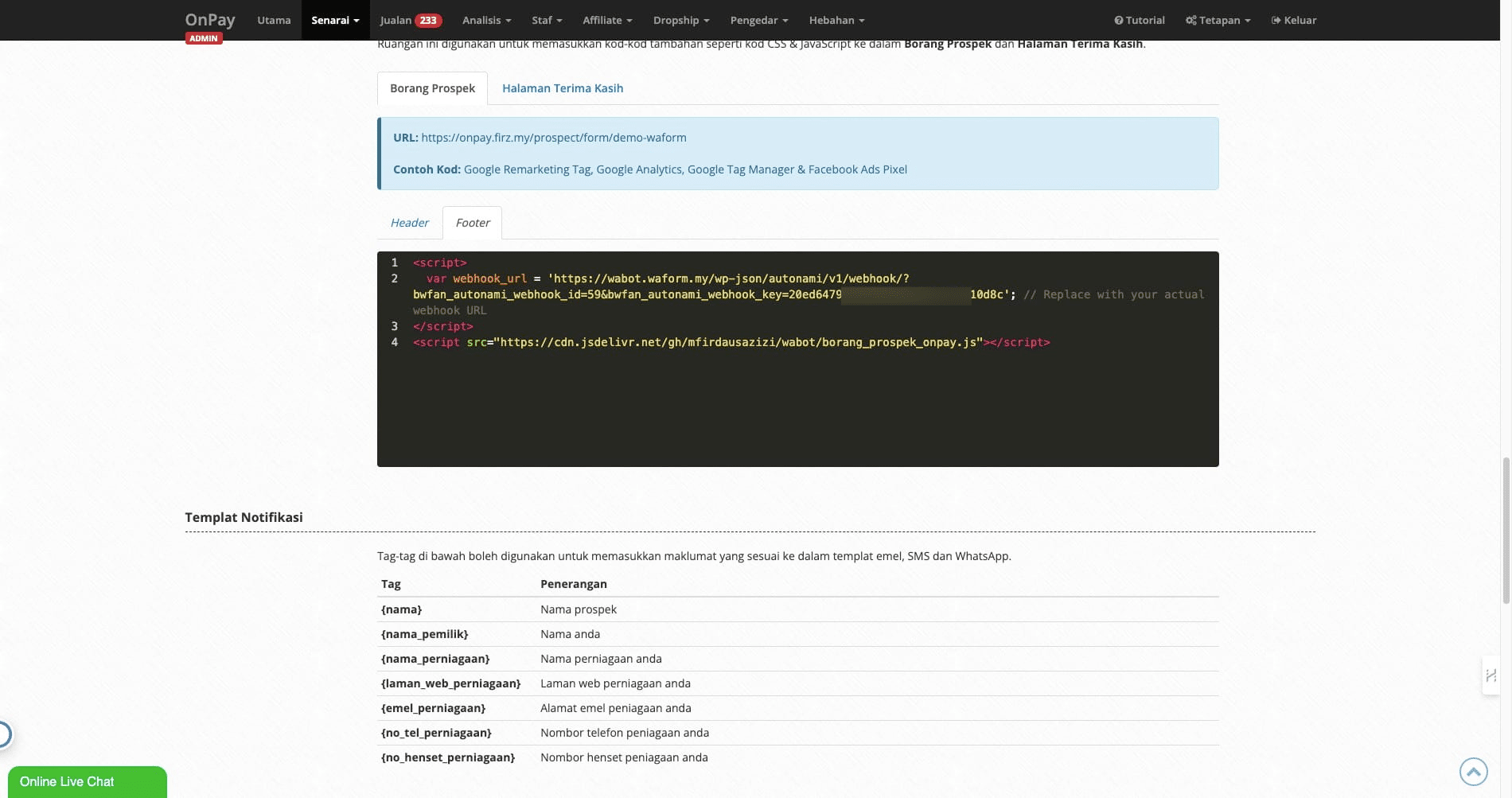Open the Tutorial help link
This screenshot has width=1512, height=798.
click(x=1139, y=20)
